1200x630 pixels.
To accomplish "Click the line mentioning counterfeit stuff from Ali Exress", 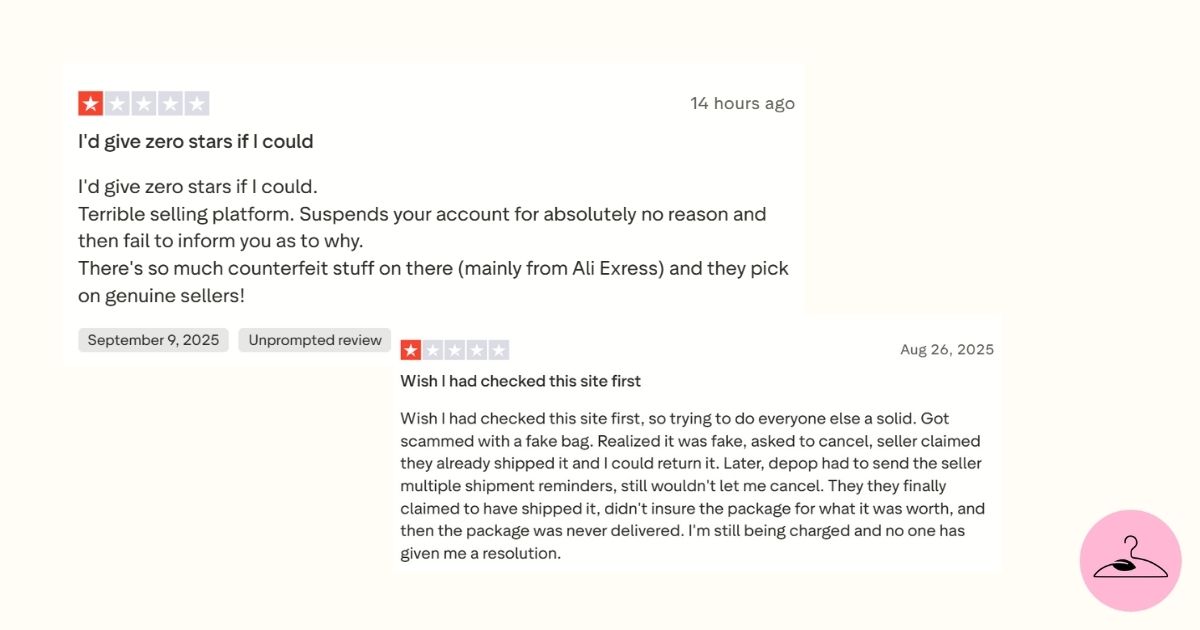I will click(432, 269).
